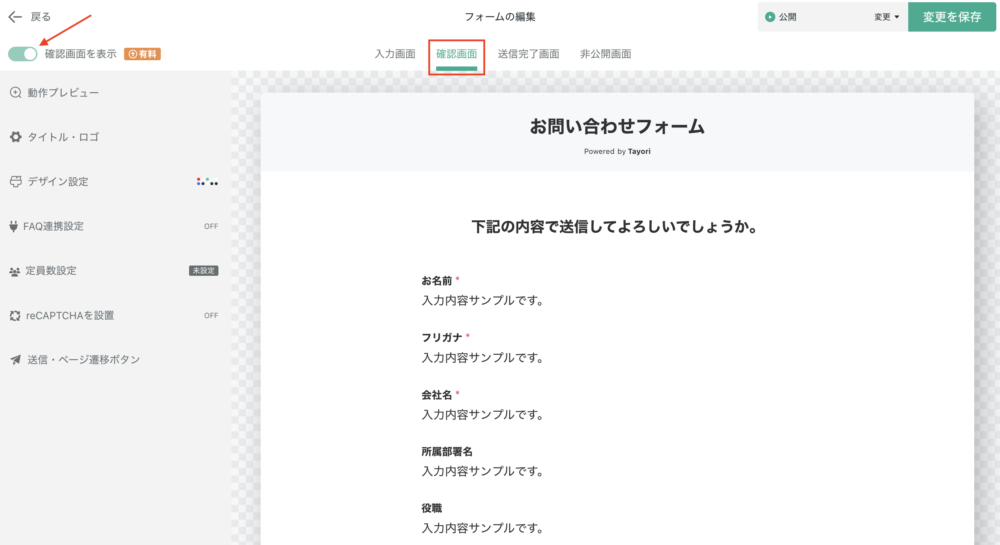
Task: Click the FAQ連携設定 plug icon
Action: point(13,226)
